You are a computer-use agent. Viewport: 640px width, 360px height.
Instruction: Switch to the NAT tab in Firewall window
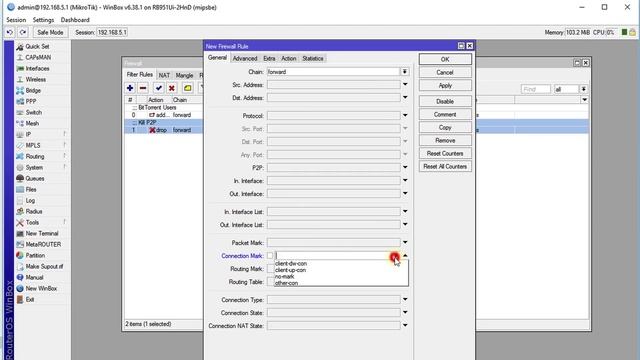click(x=164, y=76)
